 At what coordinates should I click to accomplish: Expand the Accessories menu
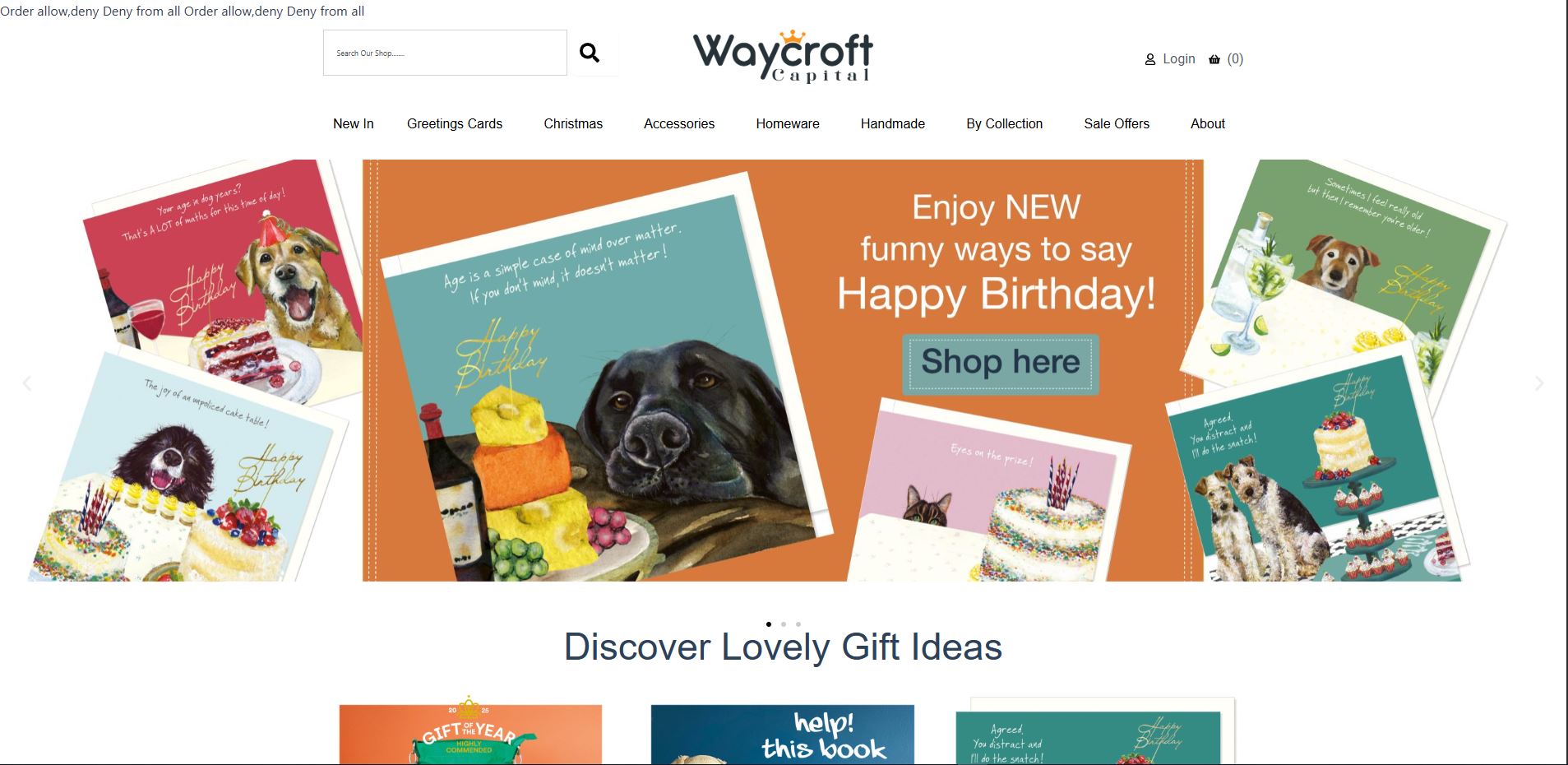tap(679, 123)
